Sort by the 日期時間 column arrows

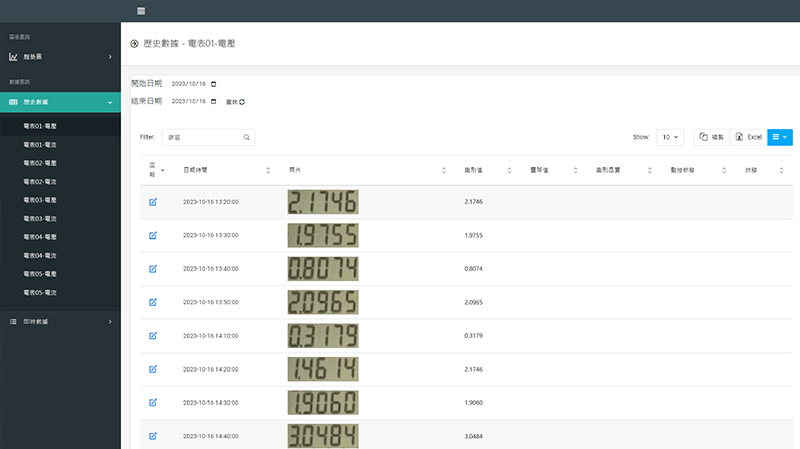pos(268,170)
